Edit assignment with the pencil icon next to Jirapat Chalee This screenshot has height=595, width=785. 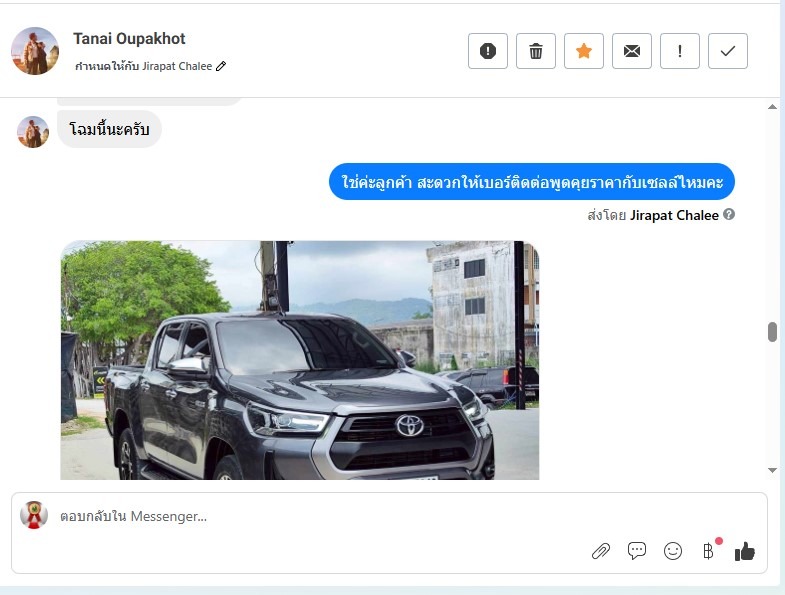(x=221, y=66)
